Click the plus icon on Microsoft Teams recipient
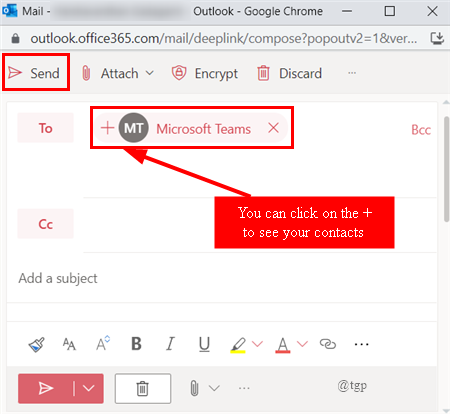The height and width of the screenshot is (414, 450). coord(107,128)
